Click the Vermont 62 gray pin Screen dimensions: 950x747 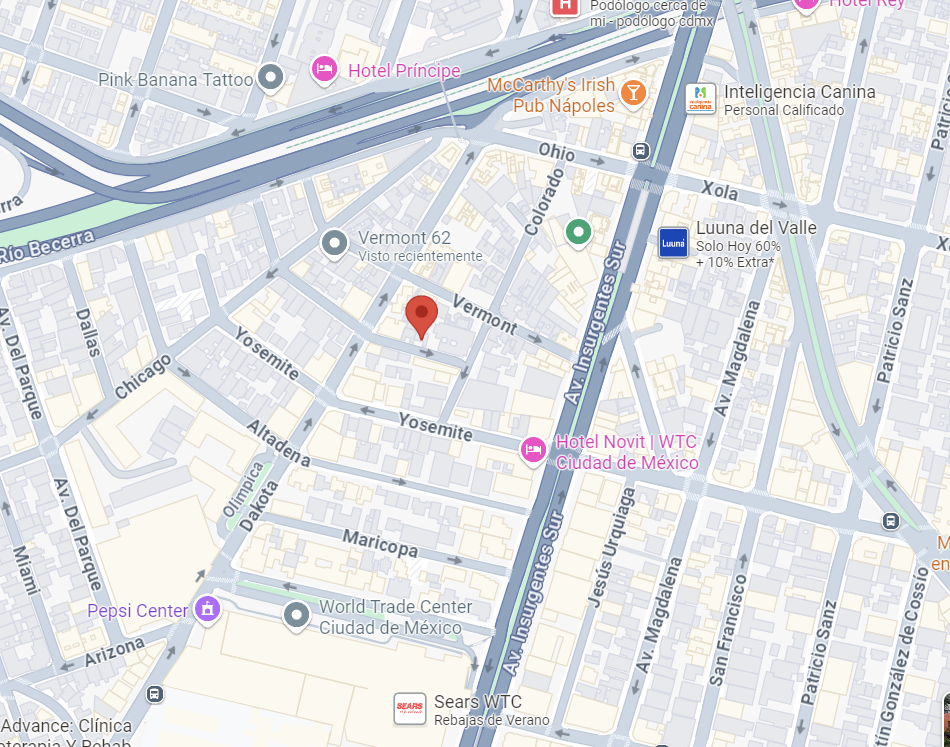tap(334, 244)
